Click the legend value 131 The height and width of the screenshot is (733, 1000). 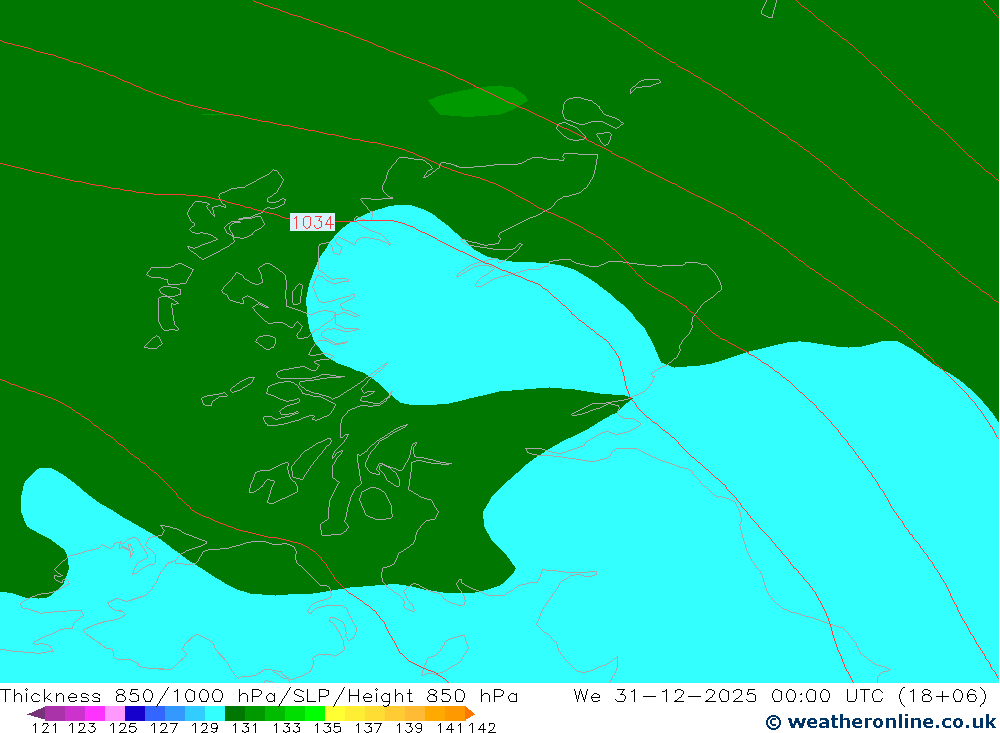244,728
